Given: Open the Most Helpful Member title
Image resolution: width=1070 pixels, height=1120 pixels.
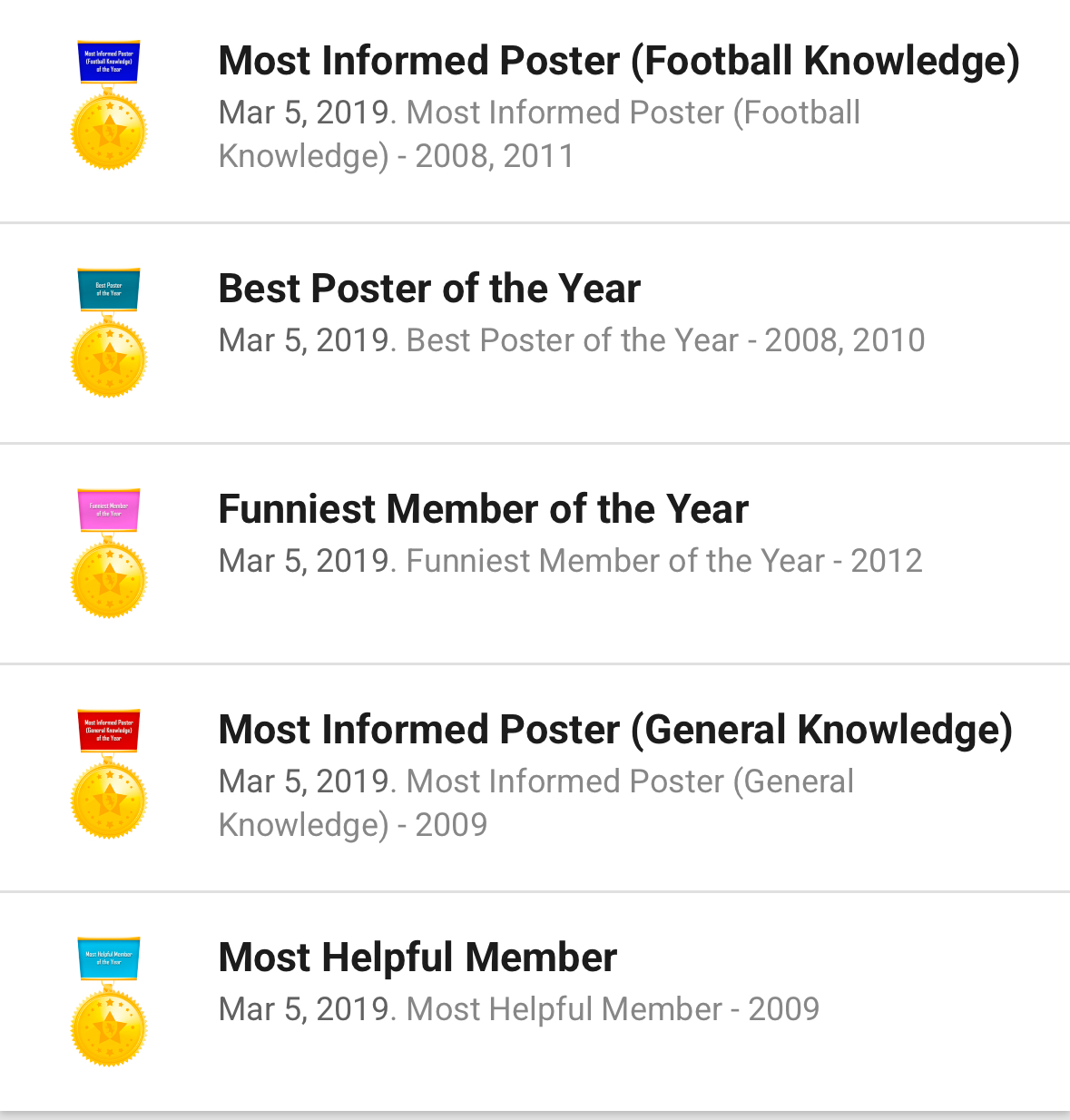Looking at the screenshot, I should [x=417, y=958].
